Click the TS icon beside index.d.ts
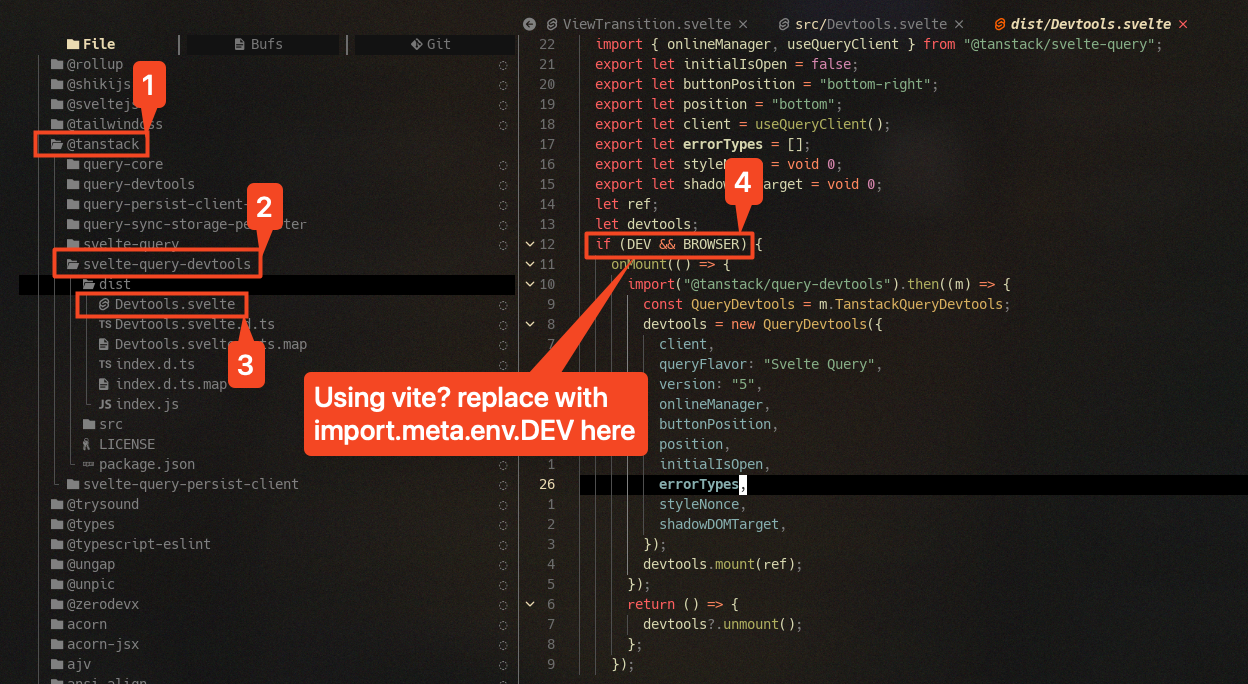 point(105,364)
